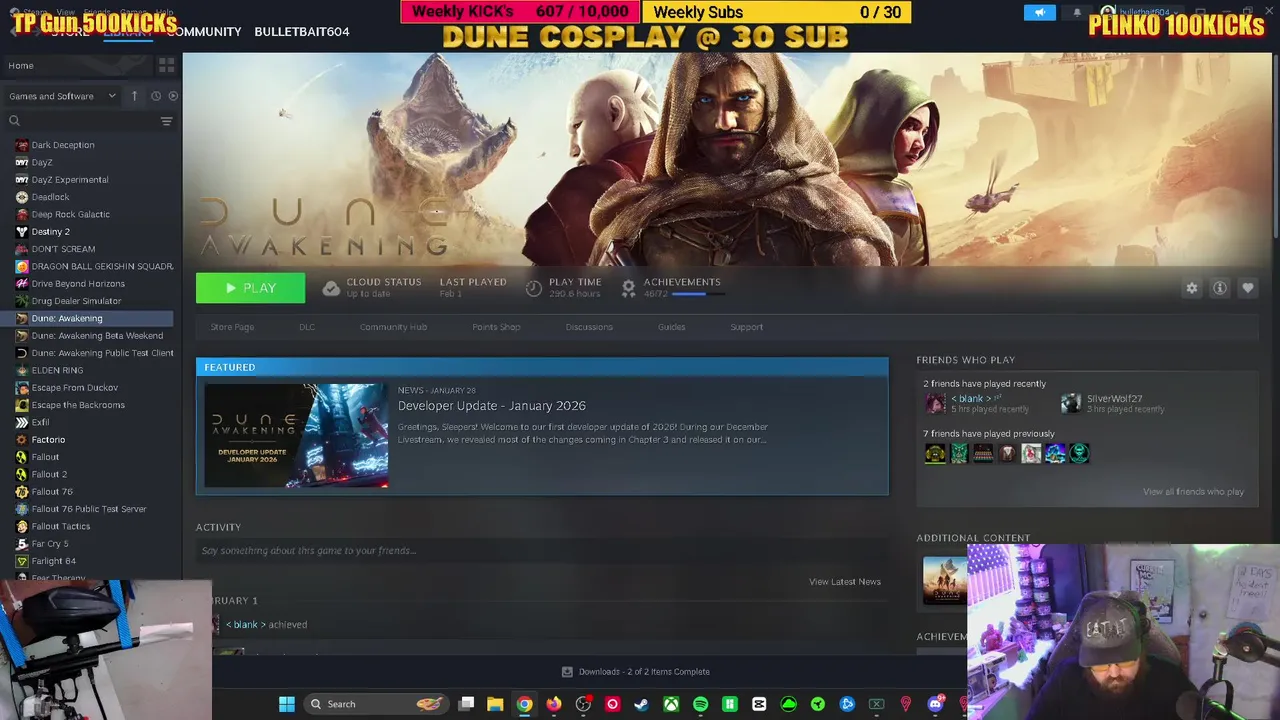Open Google Chrome from the taskbar
The image size is (1280, 720).
(524, 704)
